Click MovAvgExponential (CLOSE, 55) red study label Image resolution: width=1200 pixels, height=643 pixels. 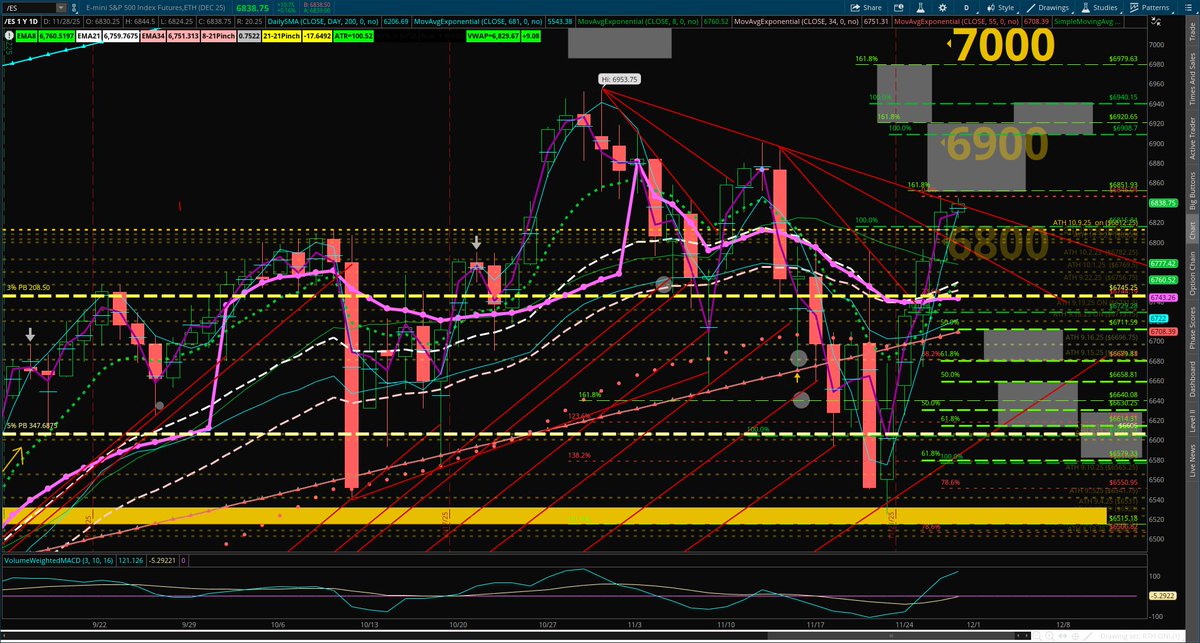[x=956, y=22]
